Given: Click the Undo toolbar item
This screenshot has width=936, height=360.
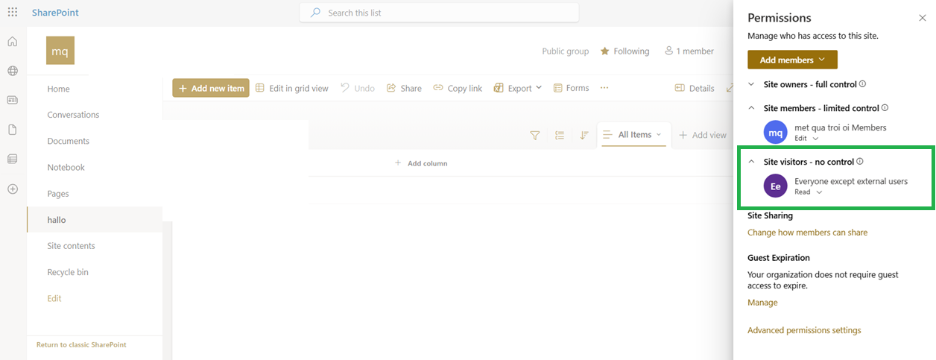Looking at the screenshot, I should click(358, 88).
